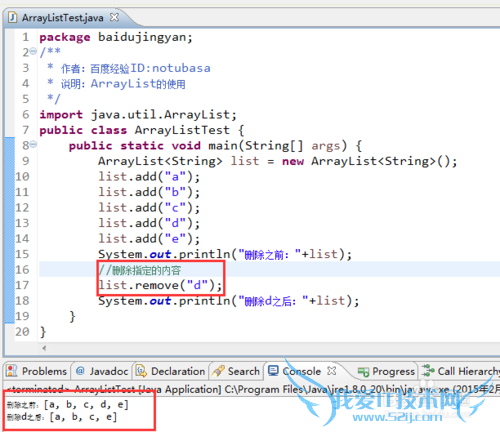Click the println line with '删除d之后'
Screen dimensions: 500x432
[x=229, y=301]
